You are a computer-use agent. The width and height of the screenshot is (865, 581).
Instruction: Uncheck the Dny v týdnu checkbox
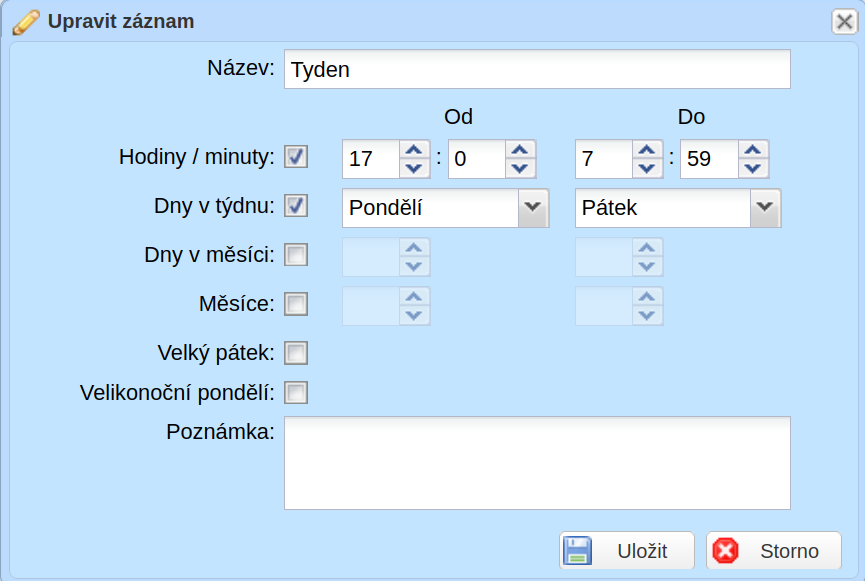pyautogui.click(x=296, y=206)
